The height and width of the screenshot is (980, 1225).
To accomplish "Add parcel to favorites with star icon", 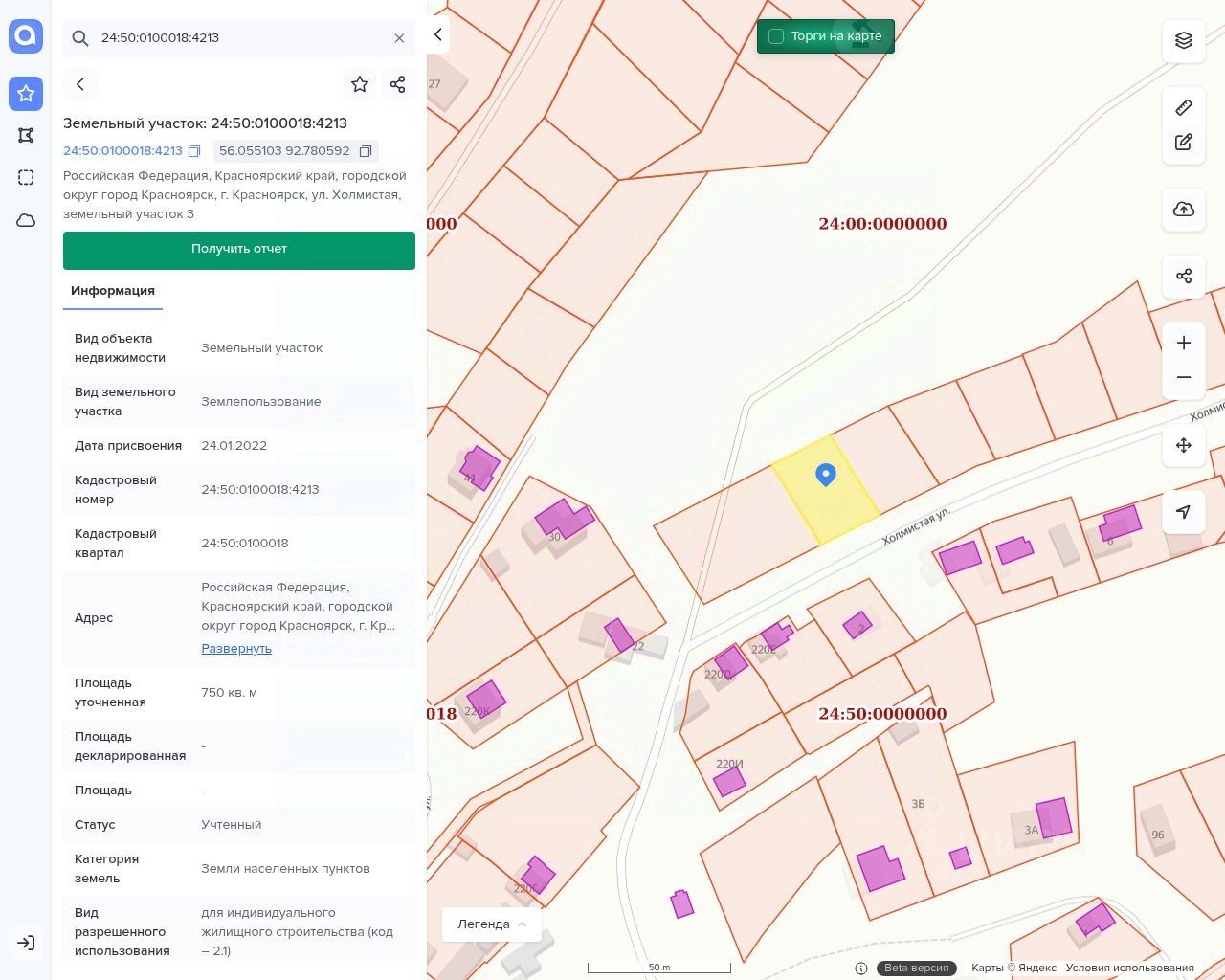I will [x=360, y=84].
